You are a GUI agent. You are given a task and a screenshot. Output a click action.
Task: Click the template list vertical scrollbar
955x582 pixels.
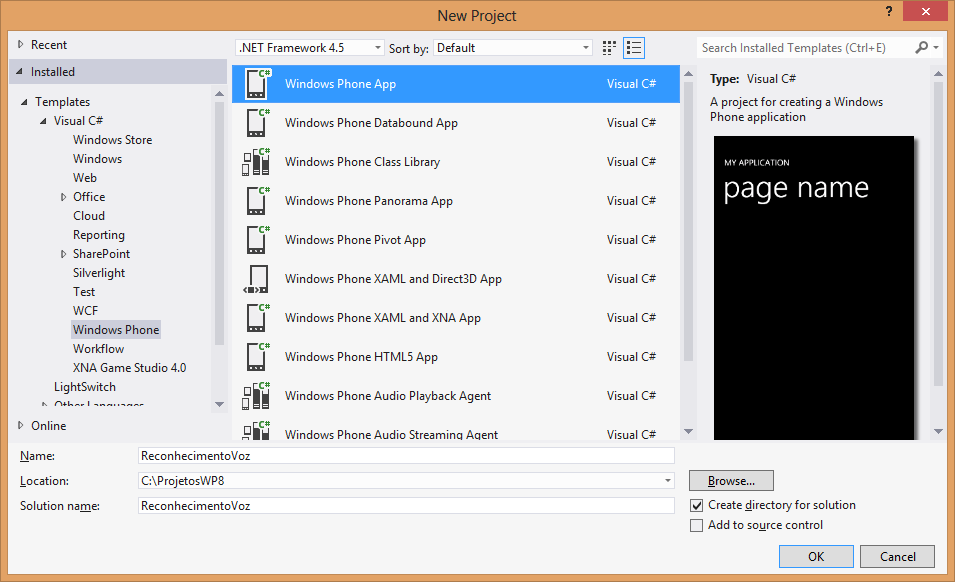[688, 222]
